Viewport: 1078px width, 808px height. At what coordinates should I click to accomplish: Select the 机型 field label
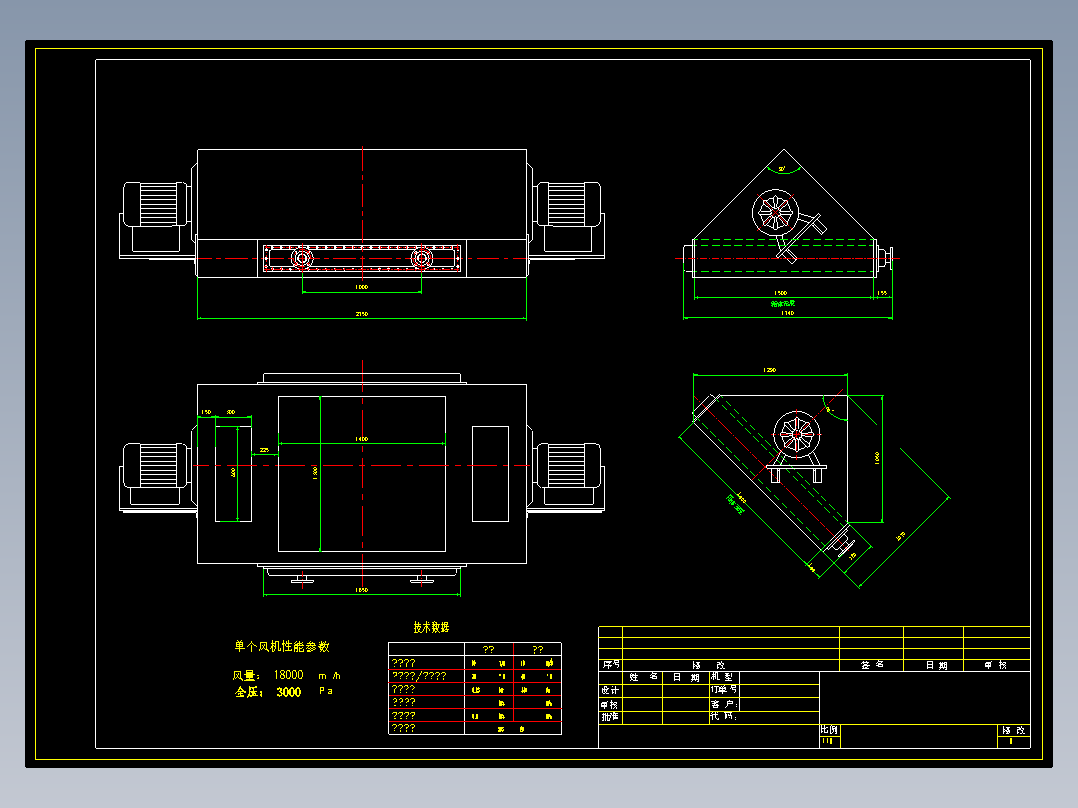tap(722, 677)
